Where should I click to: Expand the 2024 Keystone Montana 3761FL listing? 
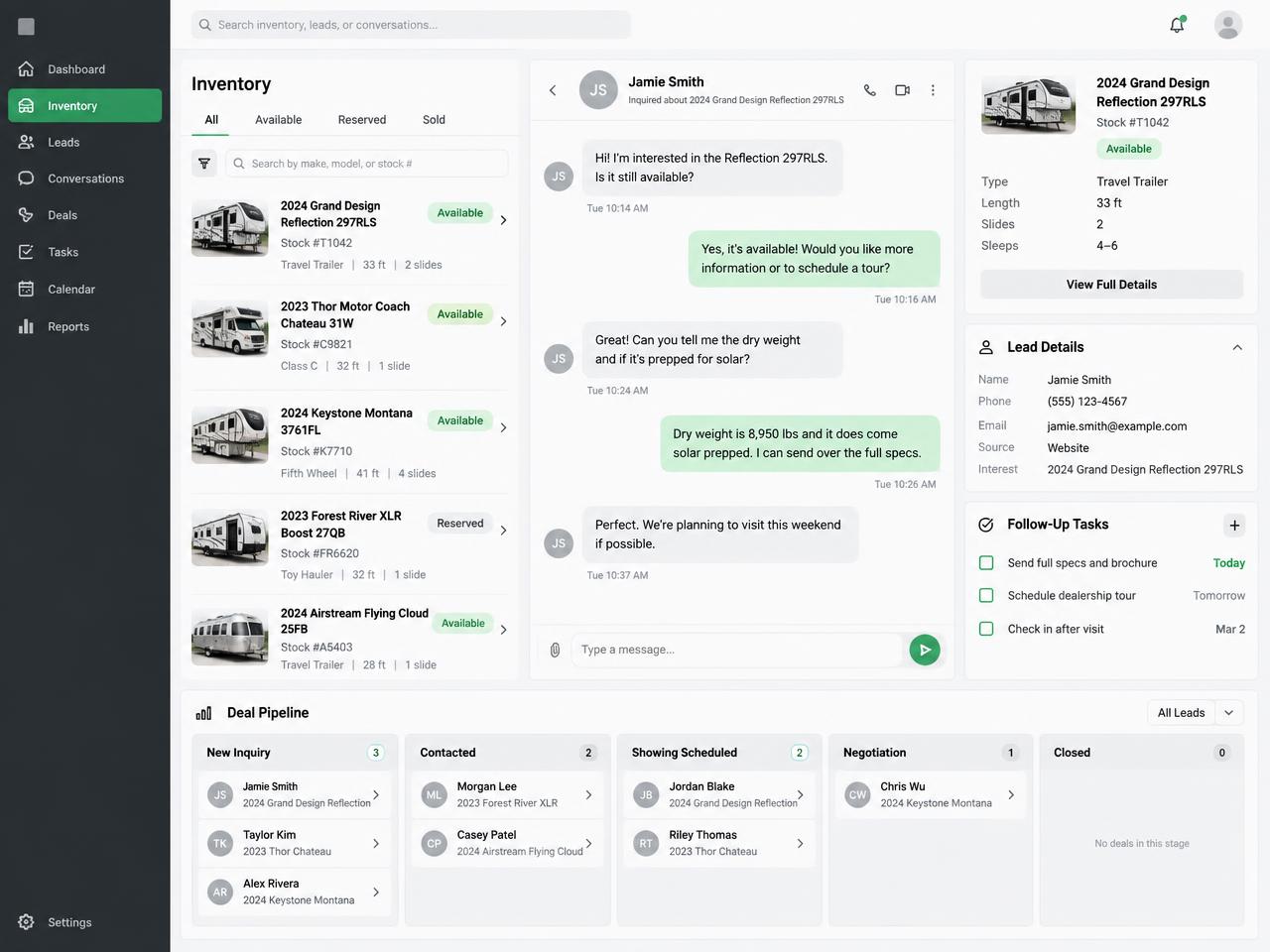pos(503,427)
